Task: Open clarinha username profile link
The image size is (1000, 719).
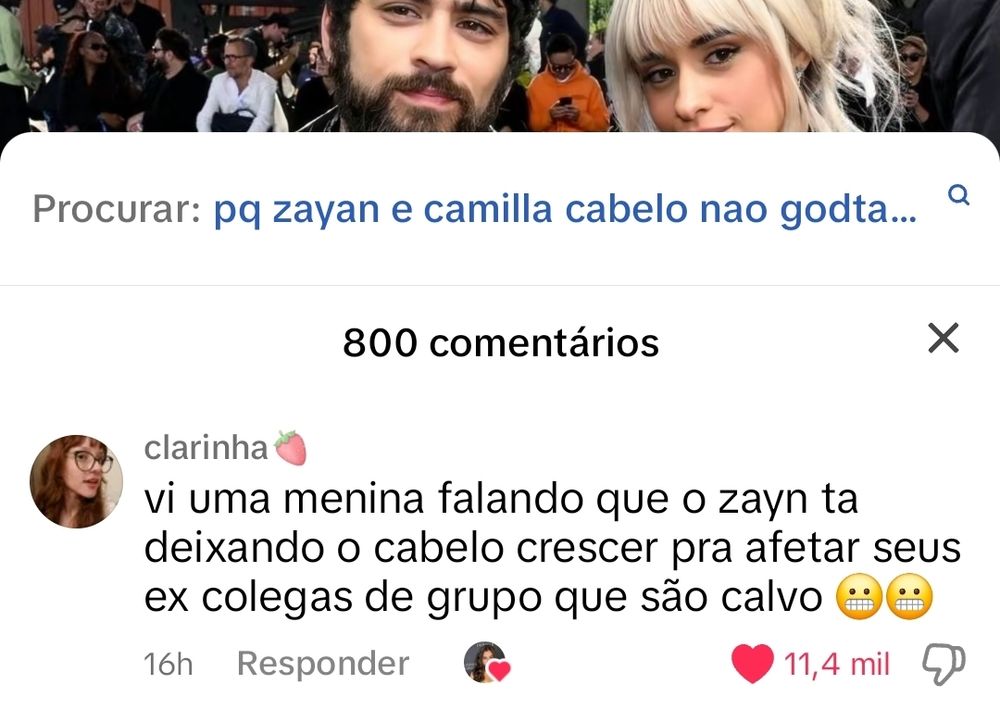Action: [x=205, y=447]
